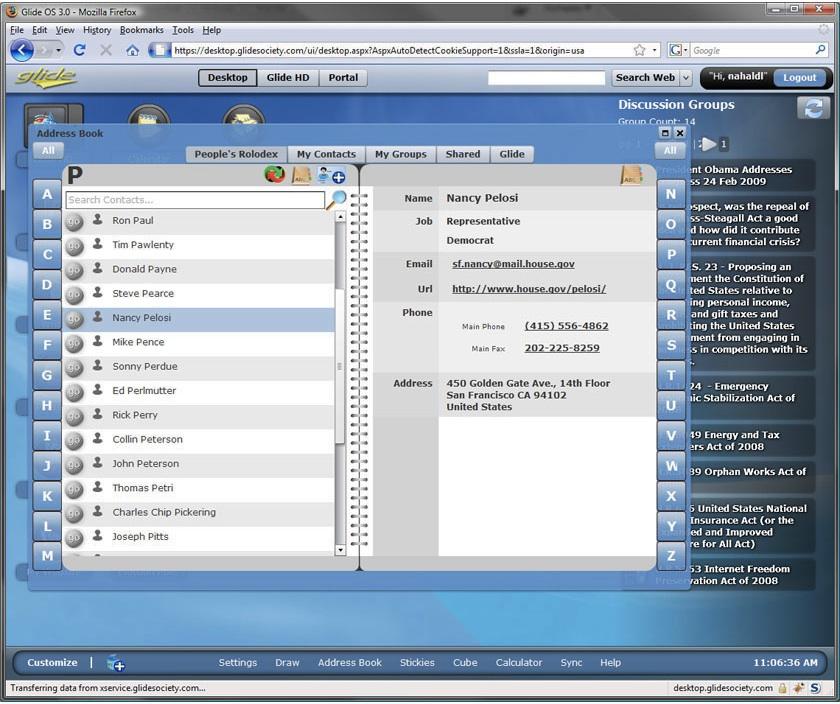The image size is (840, 704).
Task: Click the Firefox reload icon
Action: click(80, 50)
